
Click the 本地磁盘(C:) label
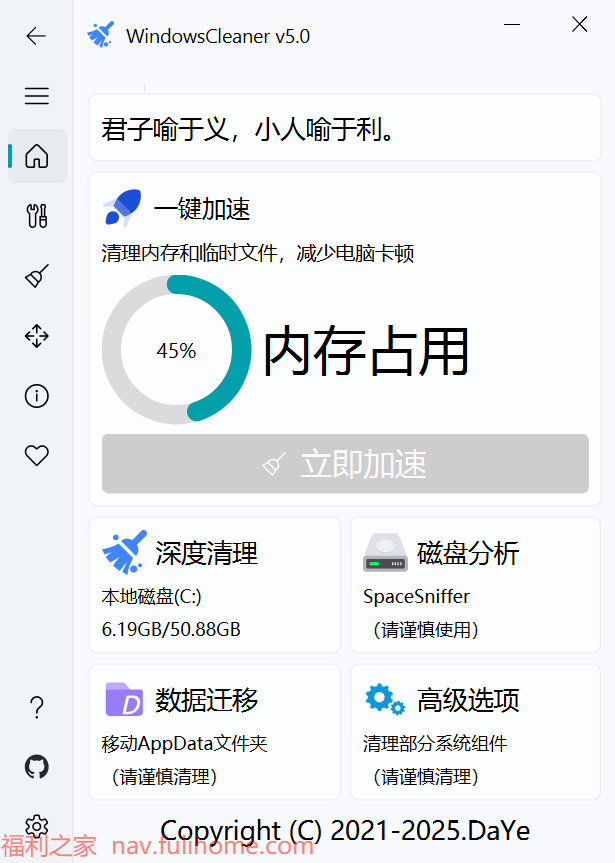[151, 597]
